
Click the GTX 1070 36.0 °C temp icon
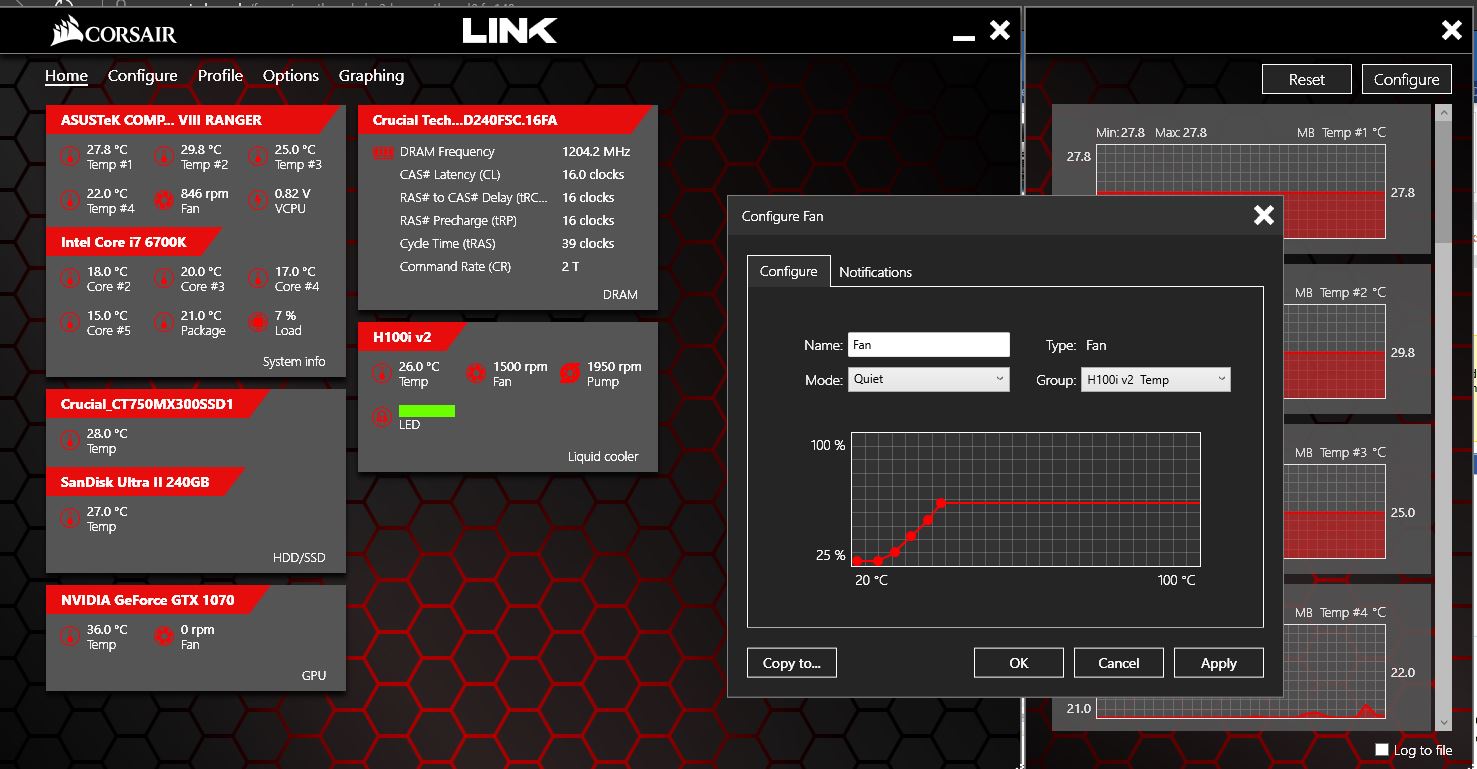pos(70,636)
